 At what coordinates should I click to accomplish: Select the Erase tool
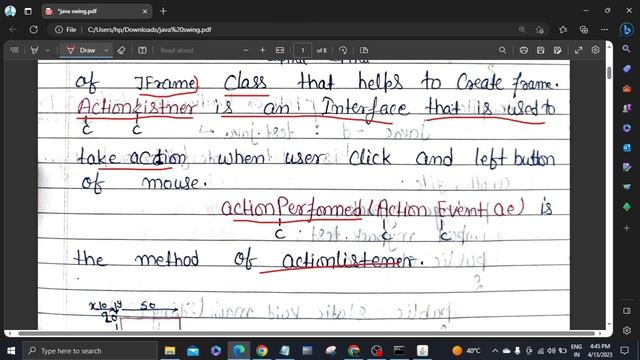tap(121, 50)
